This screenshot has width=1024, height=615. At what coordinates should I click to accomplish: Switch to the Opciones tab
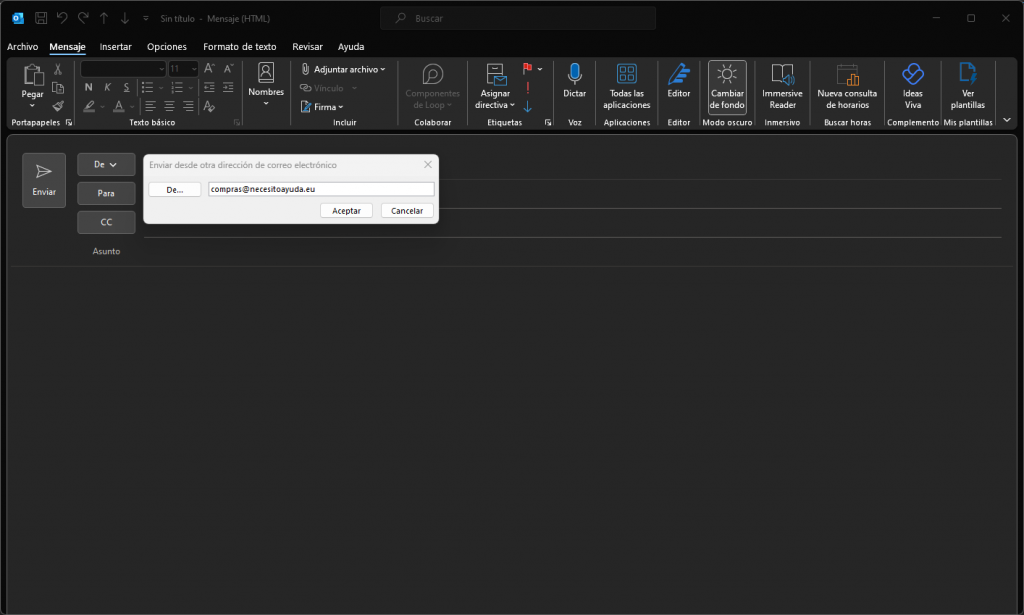click(167, 47)
